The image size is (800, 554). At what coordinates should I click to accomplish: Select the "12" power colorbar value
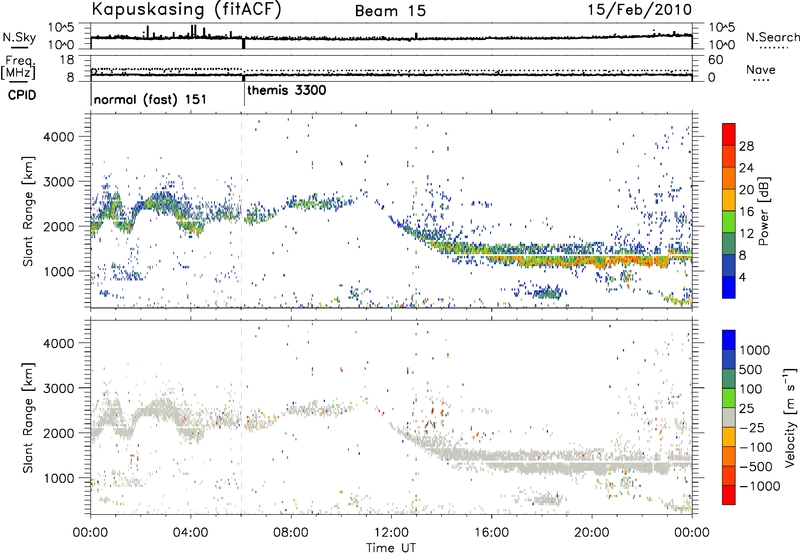pyautogui.click(x=746, y=234)
